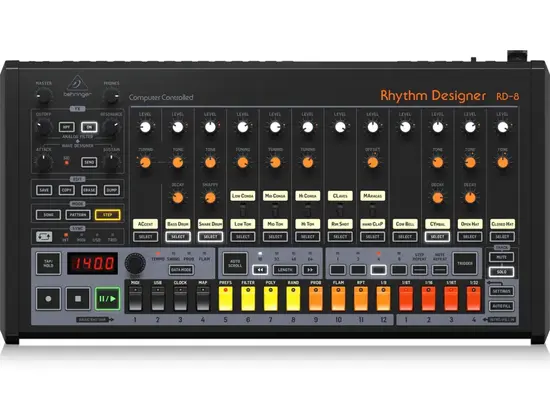The width and height of the screenshot is (550, 420).
Task: Click the Hand Clap Offset knob
Action: [x=373, y=162]
